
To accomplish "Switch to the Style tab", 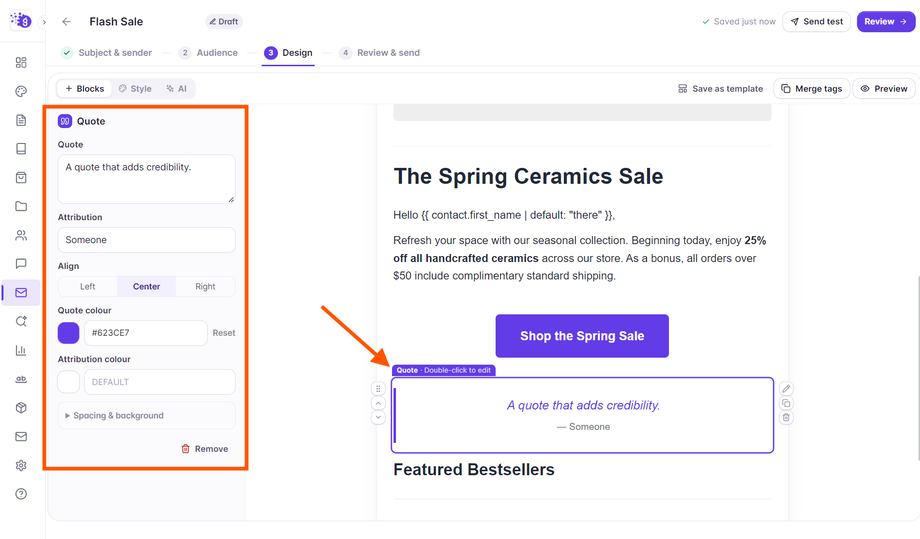I will tap(135, 89).
